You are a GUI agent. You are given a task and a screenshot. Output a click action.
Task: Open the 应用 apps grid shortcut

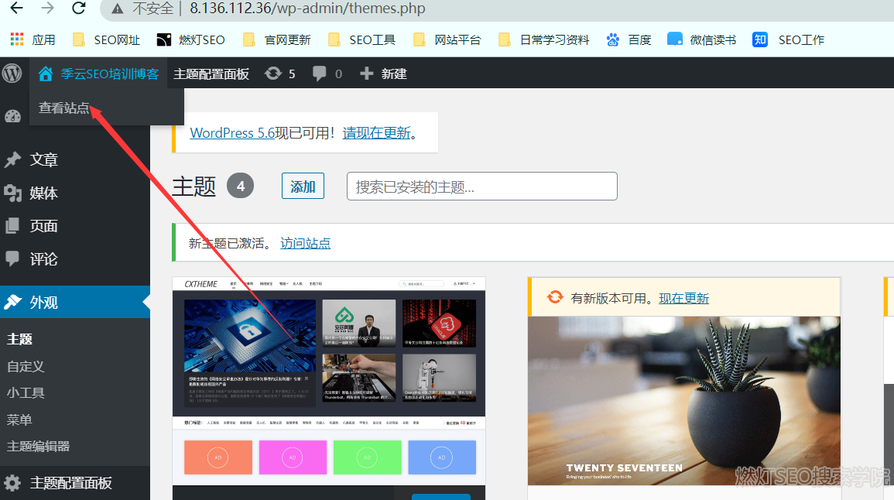[x=33, y=39]
